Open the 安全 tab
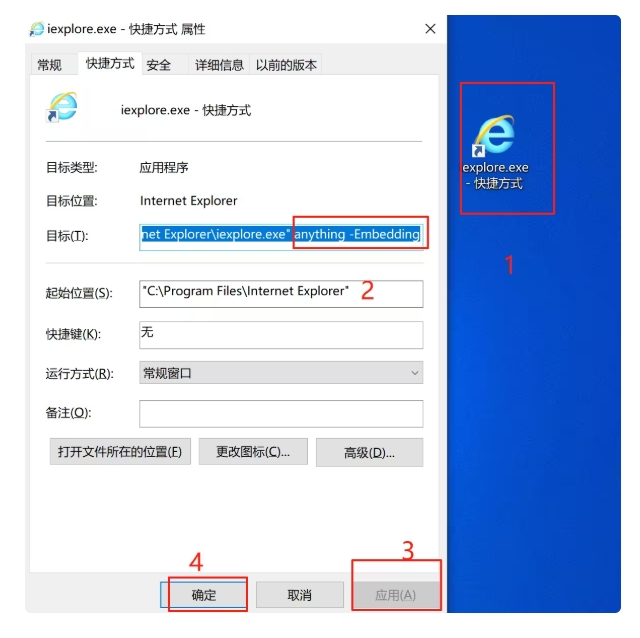The image size is (640, 638). pyautogui.click(x=159, y=65)
